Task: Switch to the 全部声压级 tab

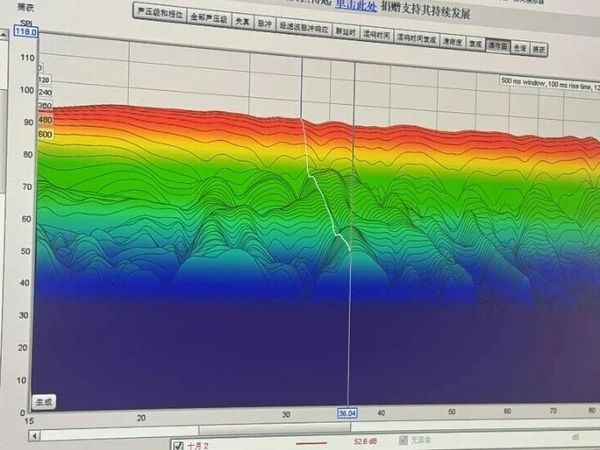Action: [x=209, y=18]
